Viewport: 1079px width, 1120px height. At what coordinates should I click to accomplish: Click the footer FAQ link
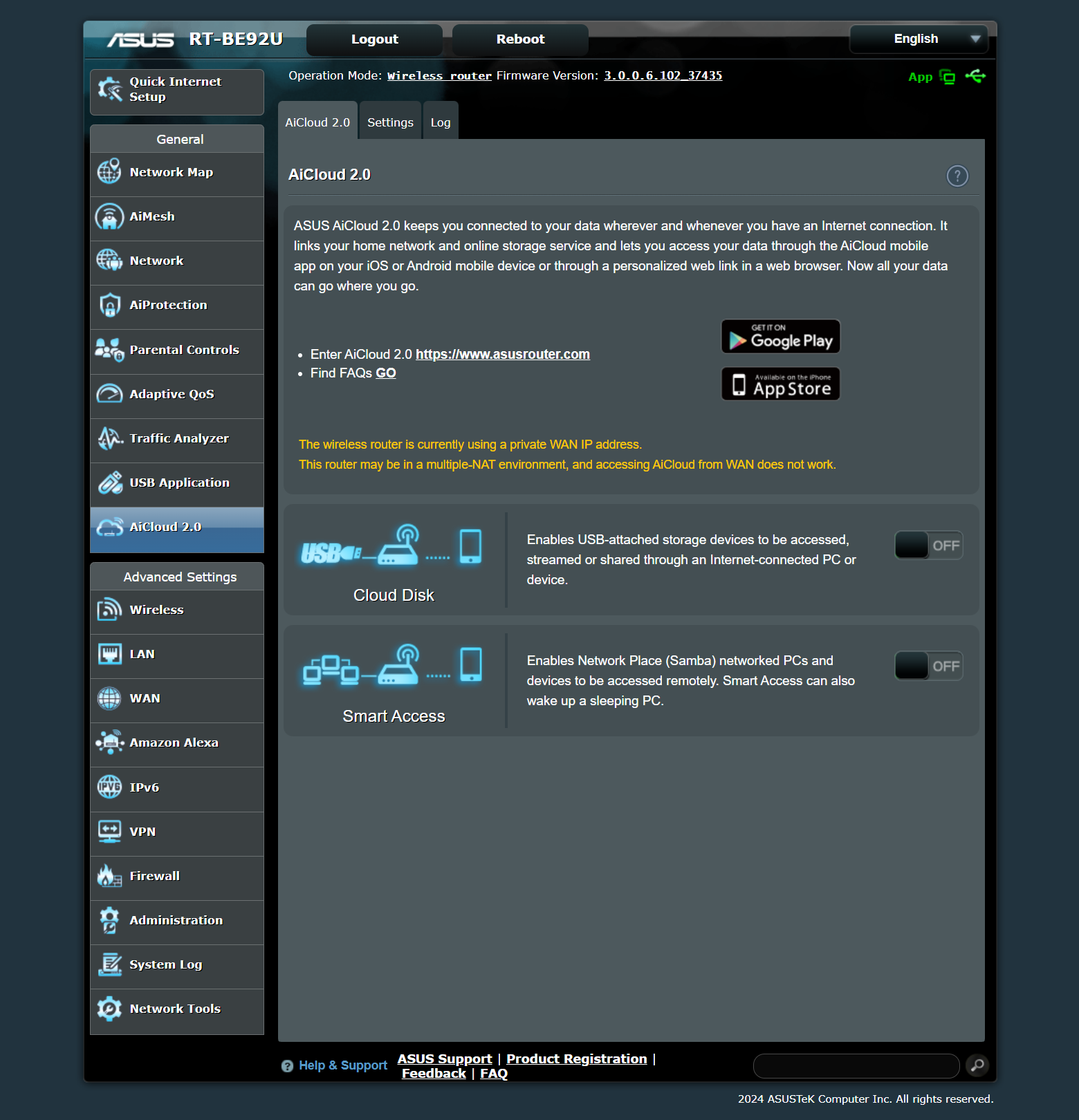(x=494, y=1074)
